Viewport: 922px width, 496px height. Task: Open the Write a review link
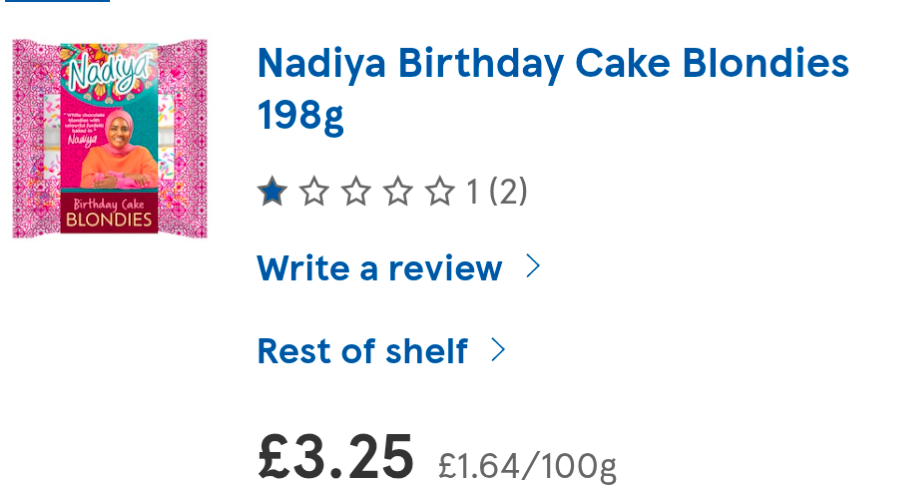tap(379, 268)
